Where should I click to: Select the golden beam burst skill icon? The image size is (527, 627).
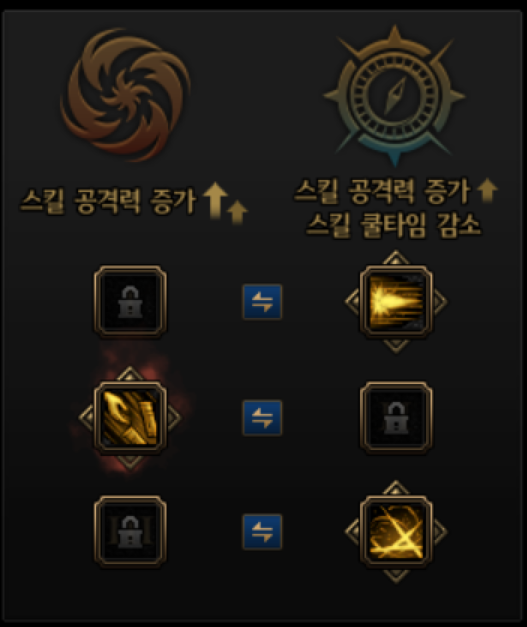[x=396, y=302]
